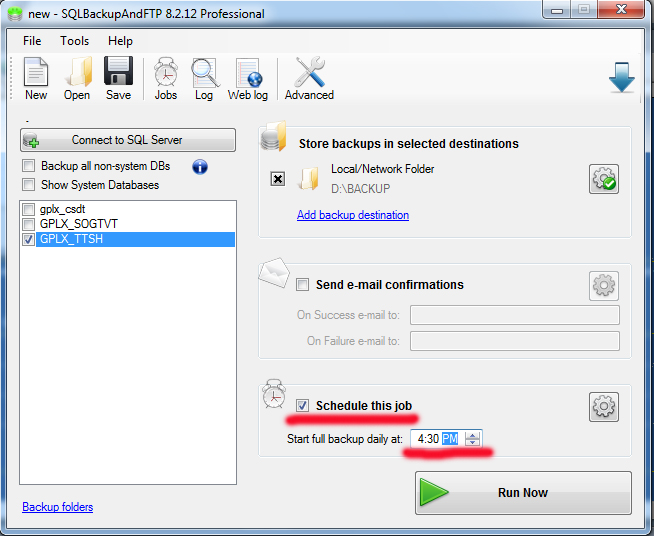This screenshot has height=536, width=654.
Task: Minimize the SQLBackupAndFTP window
Action: pos(557,10)
